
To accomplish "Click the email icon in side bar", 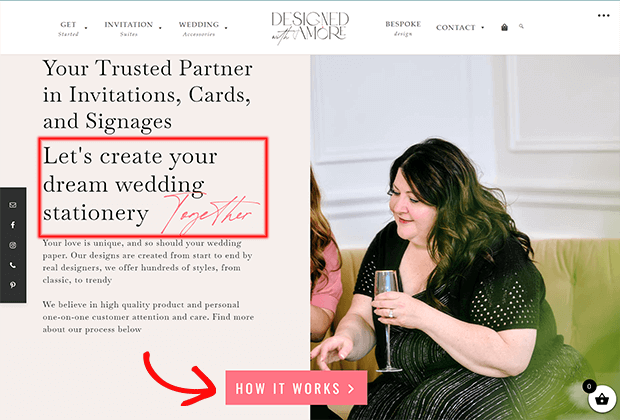I will (x=13, y=205).
